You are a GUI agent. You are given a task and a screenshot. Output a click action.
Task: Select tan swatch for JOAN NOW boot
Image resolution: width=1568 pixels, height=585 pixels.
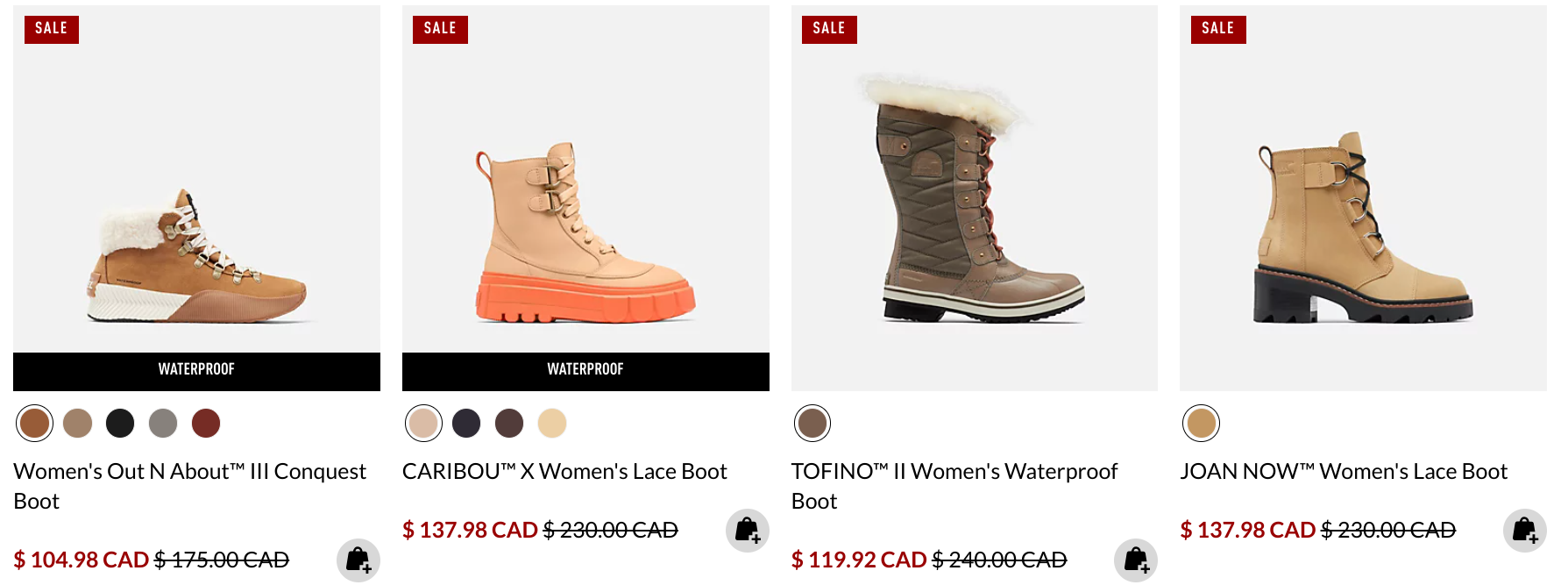click(1202, 423)
